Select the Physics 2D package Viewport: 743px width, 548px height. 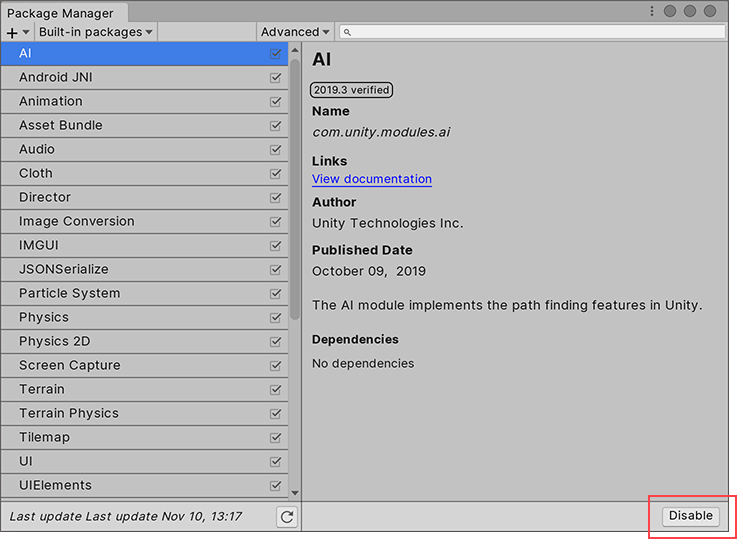pyautogui.click(x=144, y=342)
